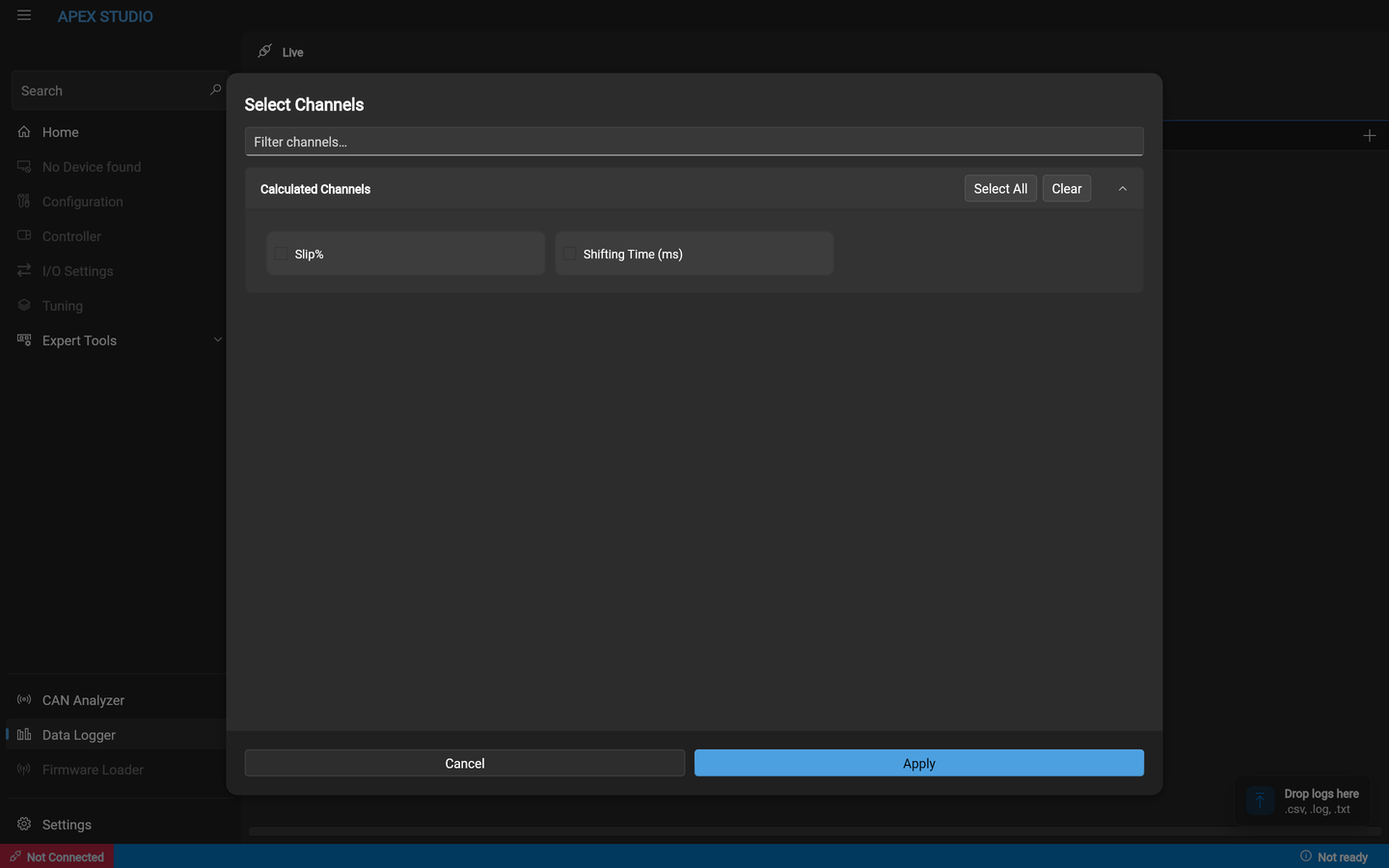Click the Controller icon in sidebar
The height and width of the screenshot is (868, 1389).
click(x=24, y=235)
